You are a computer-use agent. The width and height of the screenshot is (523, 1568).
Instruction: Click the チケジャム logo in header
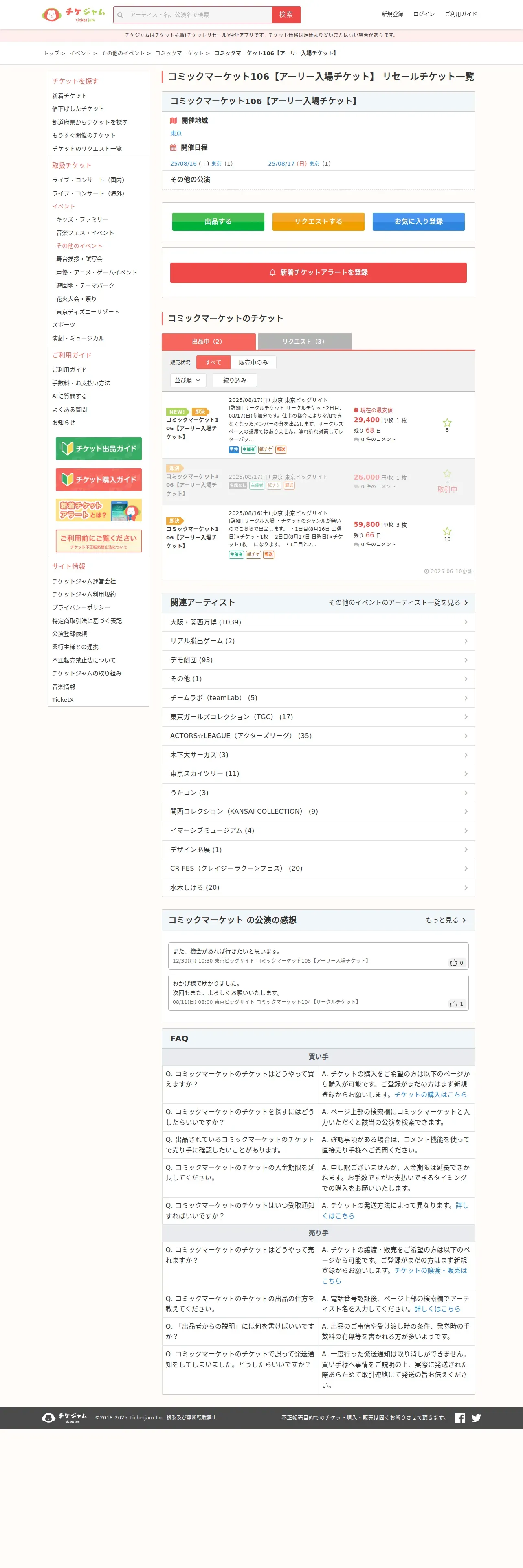pos(74,14)
